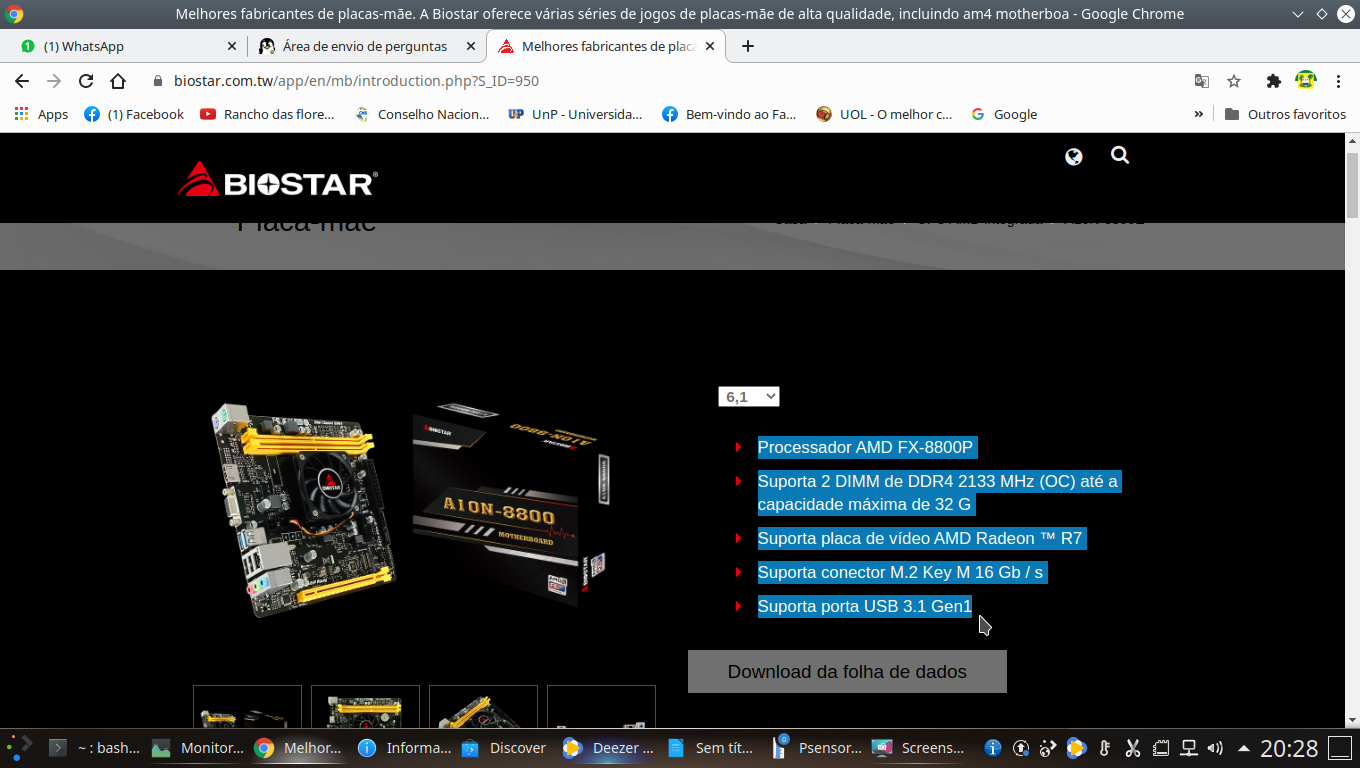Bookmark this page with the star icon
Image resolution: width=1360 pixels, height=768 pixels.
tap(1234, 81)
